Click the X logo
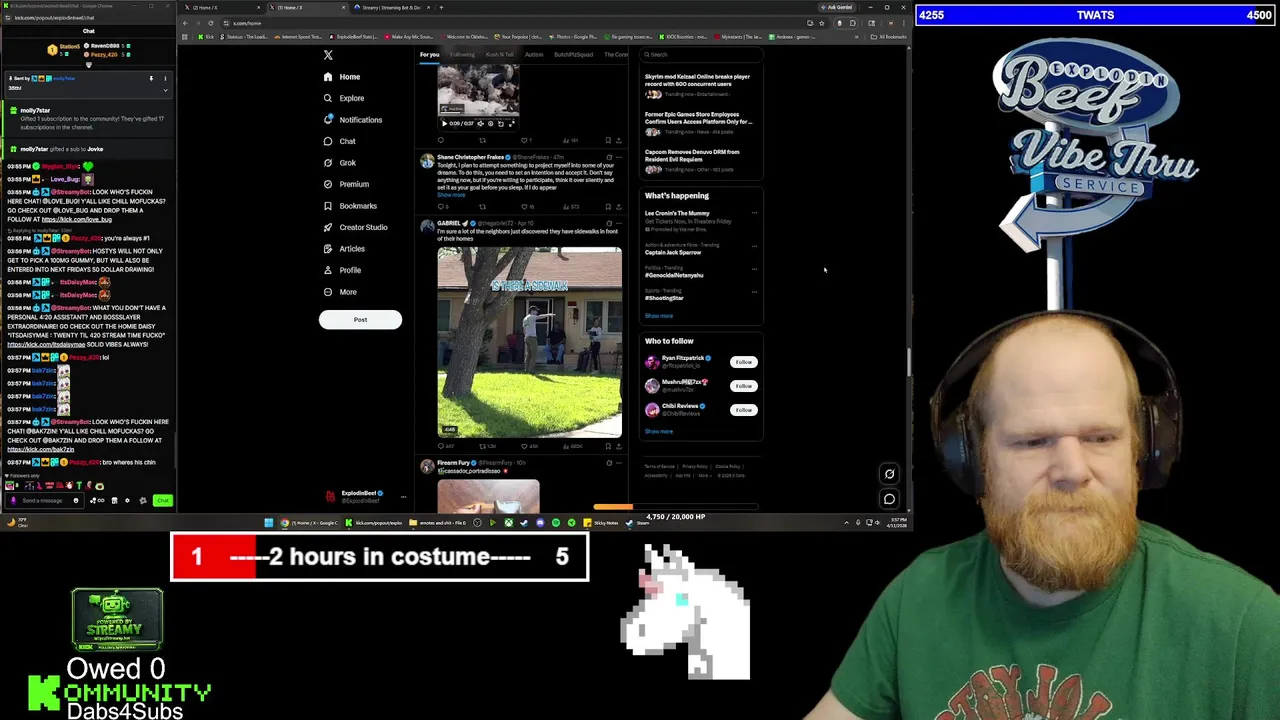The image size is (1280, 720). (x=328, y=55)
